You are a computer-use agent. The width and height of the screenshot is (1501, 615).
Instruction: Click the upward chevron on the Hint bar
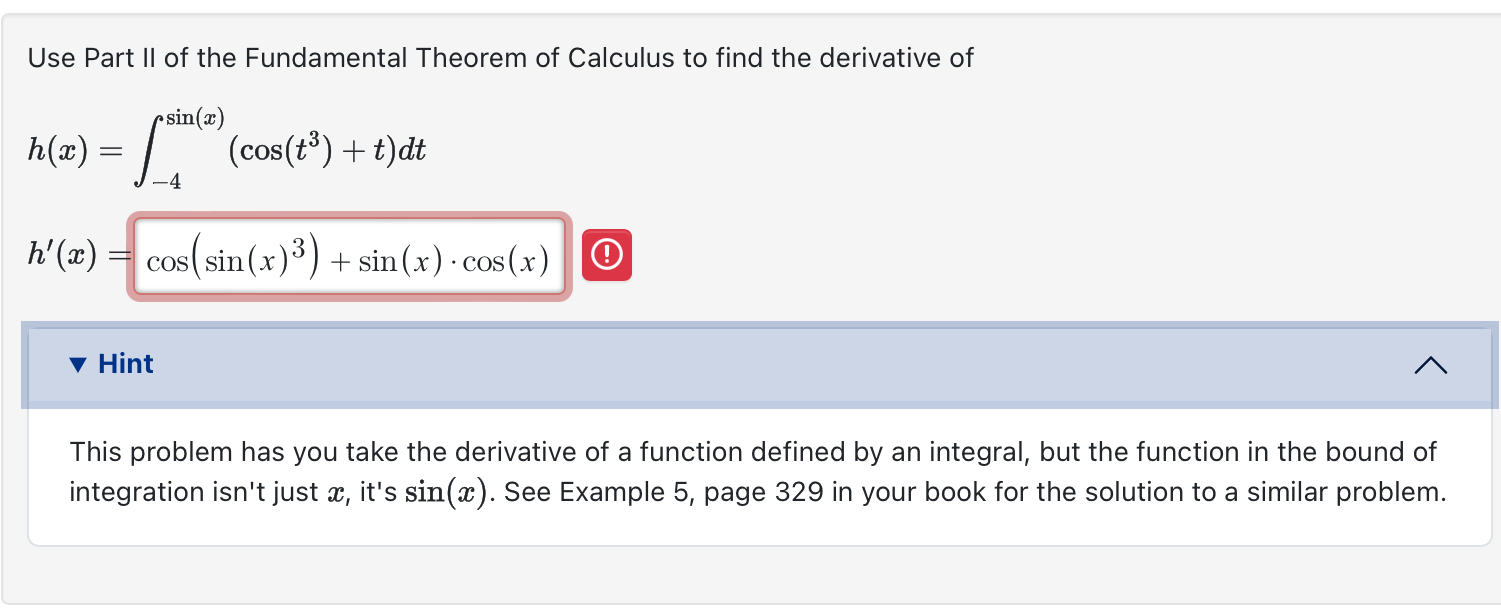(1431, 366)
